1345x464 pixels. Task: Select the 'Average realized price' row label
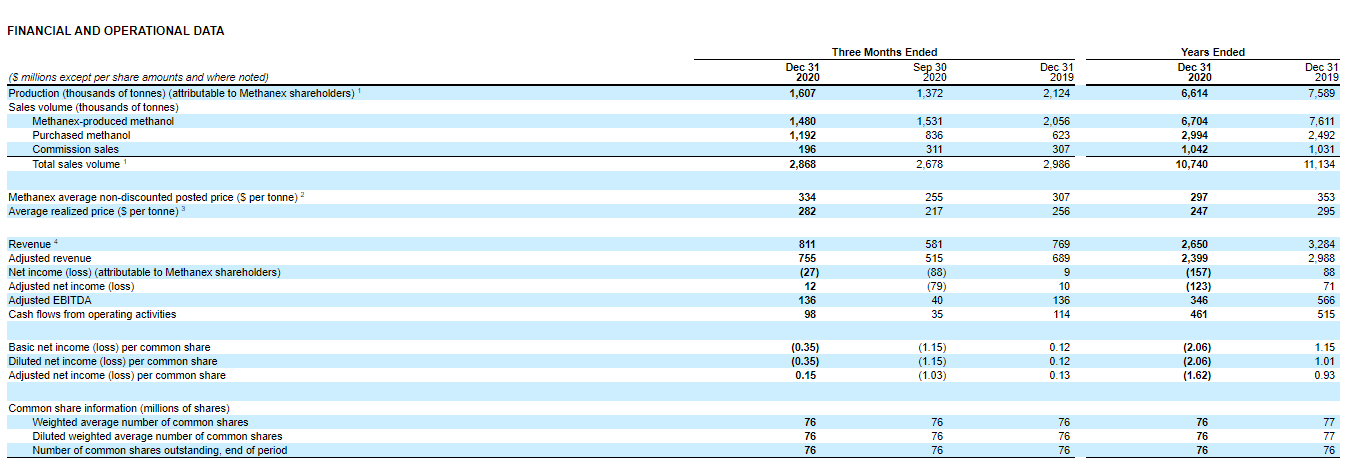[96, 211]
